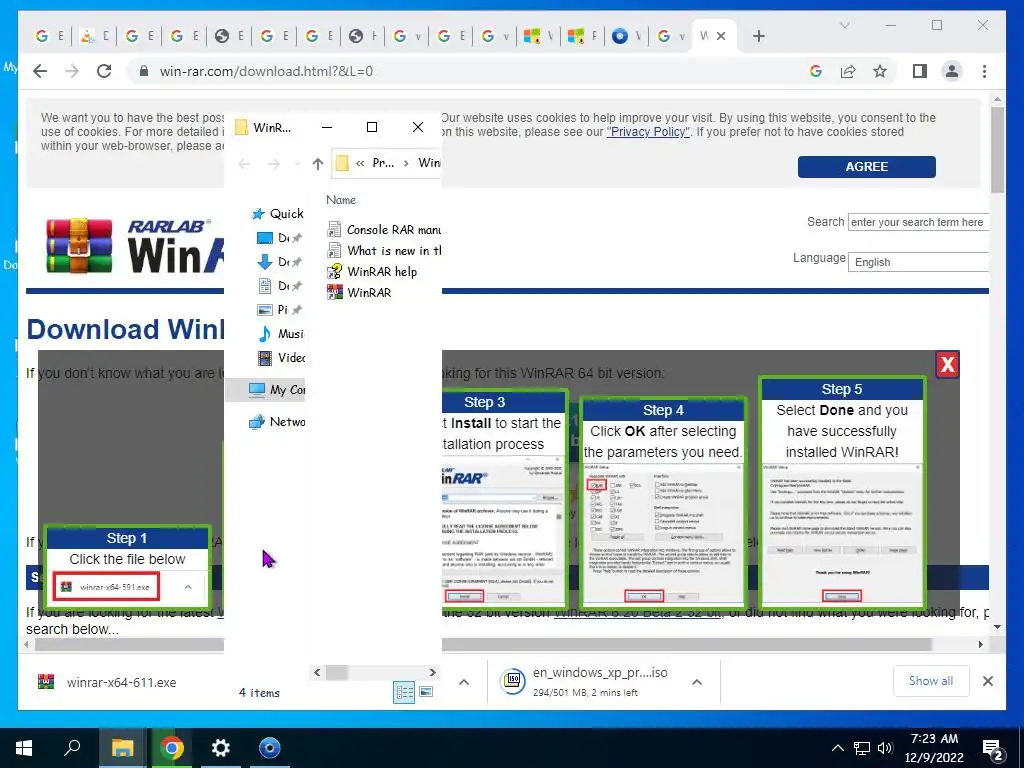This screenshot has width=1024, height=768.
Task: Show hidden system tray icons
Action: click(838, 748)
